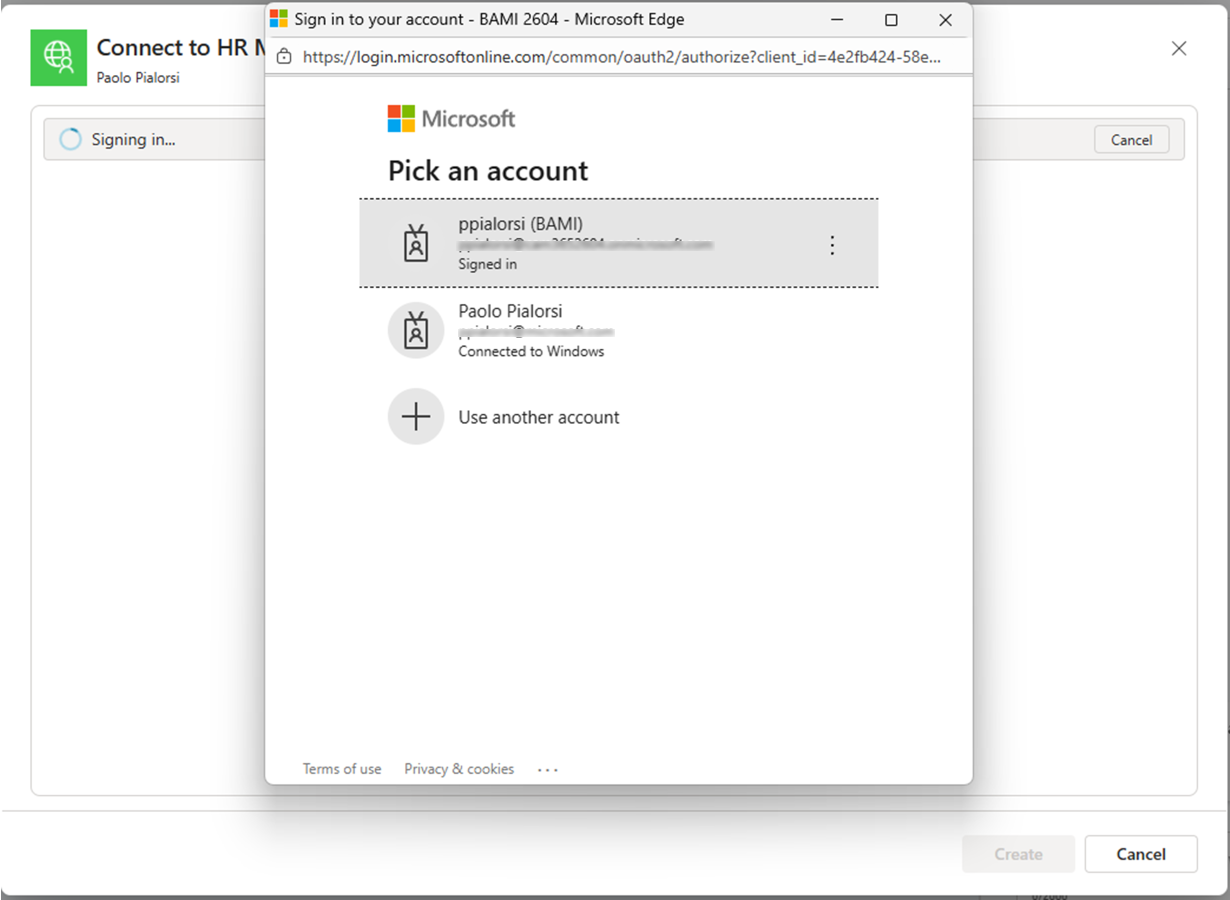Click the Use another account plus icon

tap(416, 417)
